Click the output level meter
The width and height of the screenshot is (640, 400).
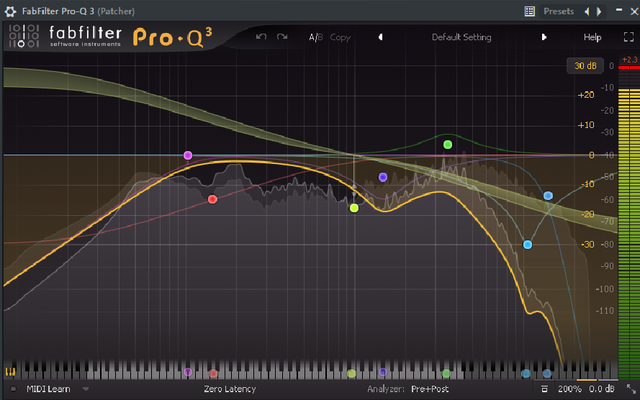coord(629,222)
